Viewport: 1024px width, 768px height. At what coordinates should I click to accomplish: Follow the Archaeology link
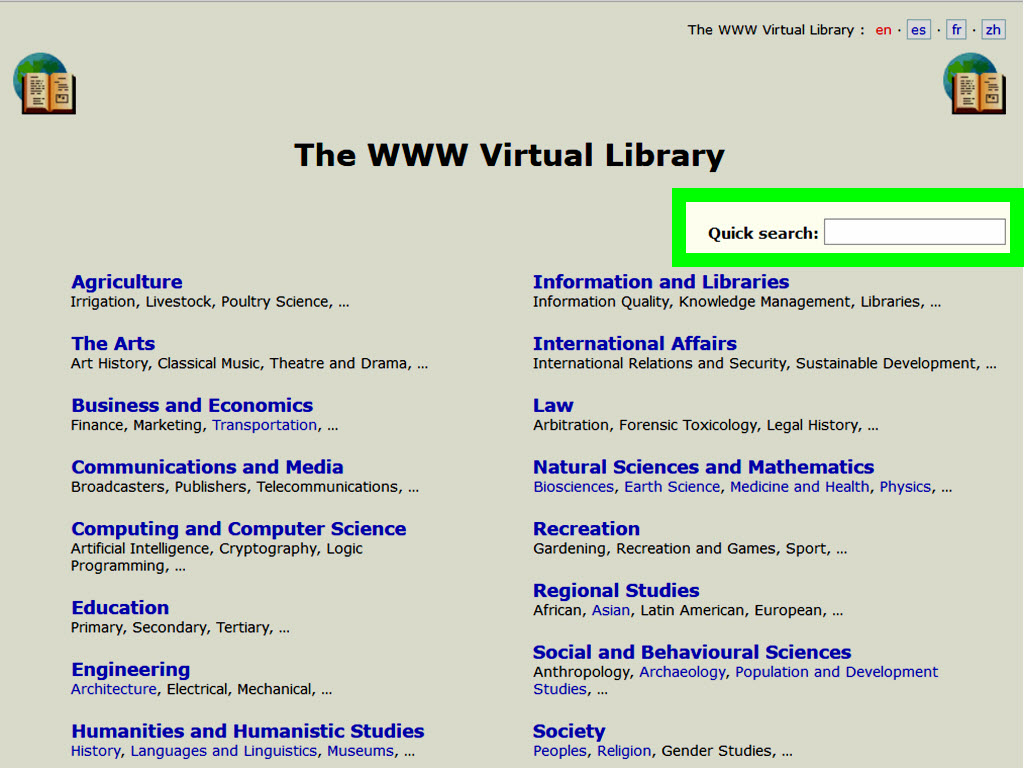point(682,672)
